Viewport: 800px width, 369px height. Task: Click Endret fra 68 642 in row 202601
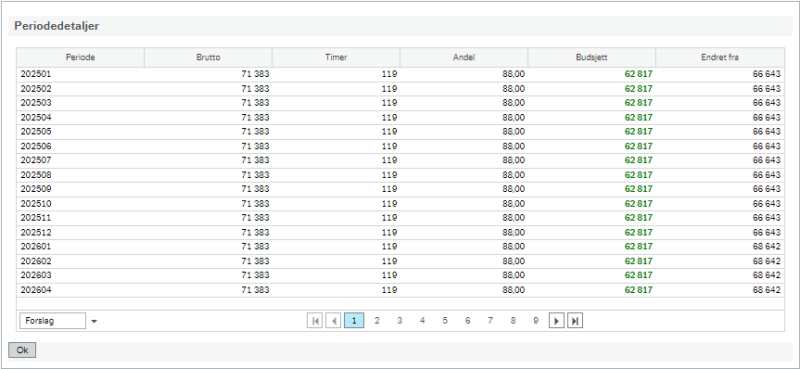pos(766,247)
